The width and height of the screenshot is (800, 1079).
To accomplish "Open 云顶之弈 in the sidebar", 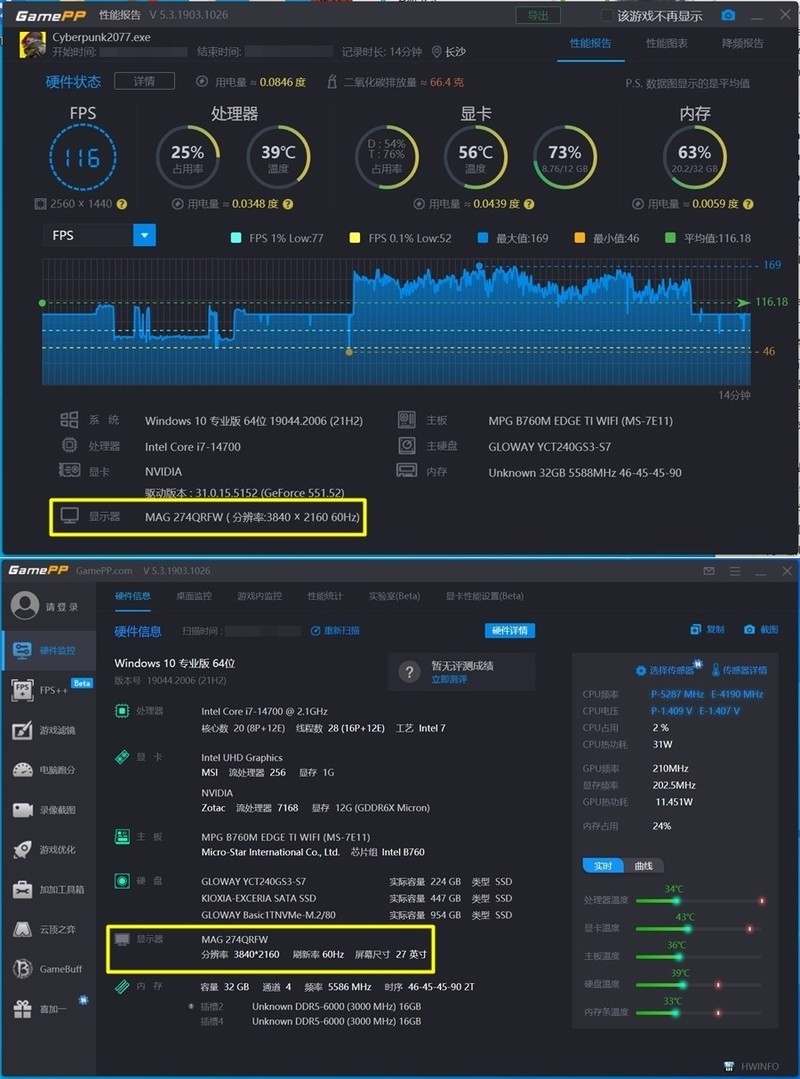I will pyautogui.click(x=48, y=930).
